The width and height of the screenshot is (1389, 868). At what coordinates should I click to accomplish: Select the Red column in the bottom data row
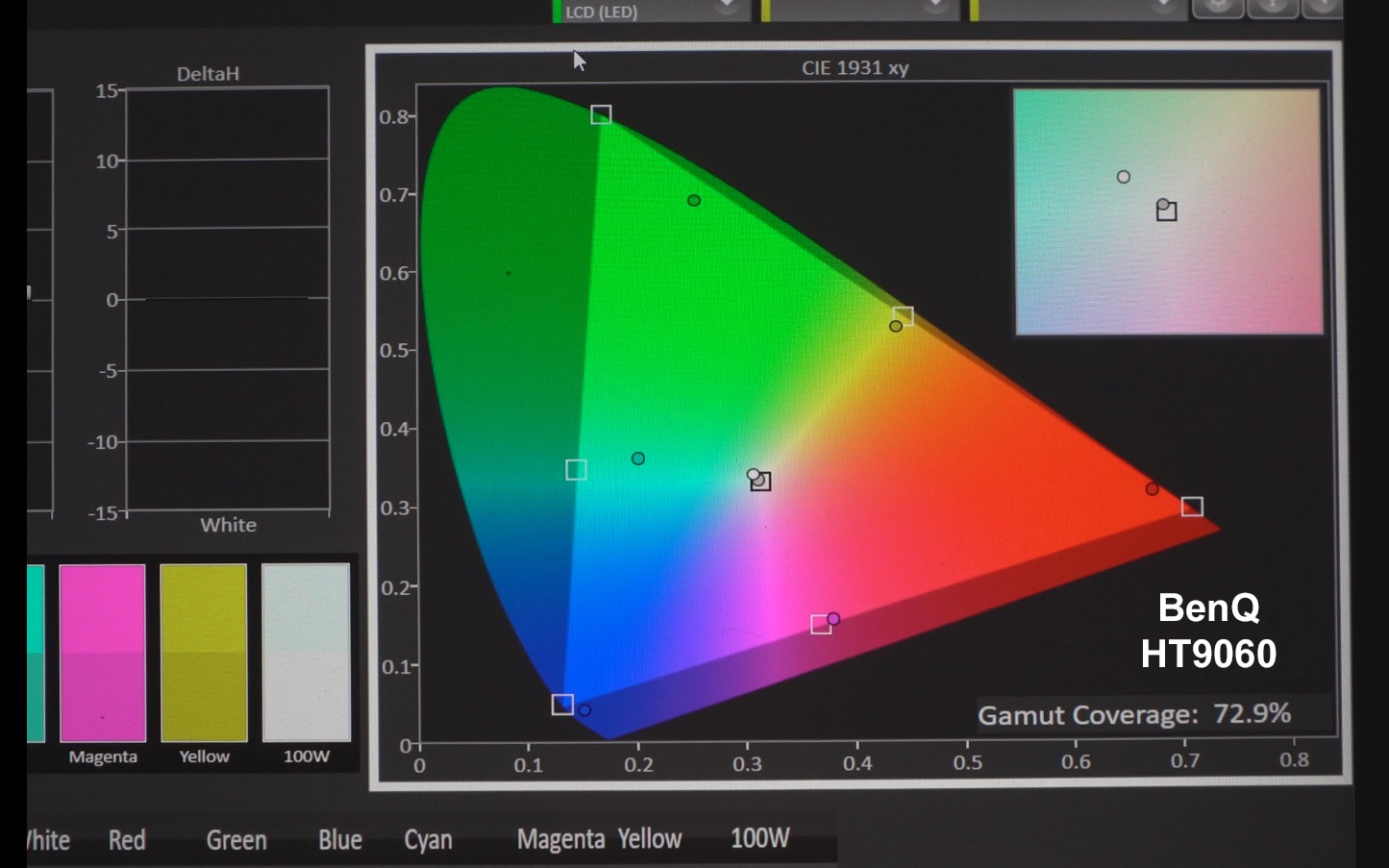(127, 840)
